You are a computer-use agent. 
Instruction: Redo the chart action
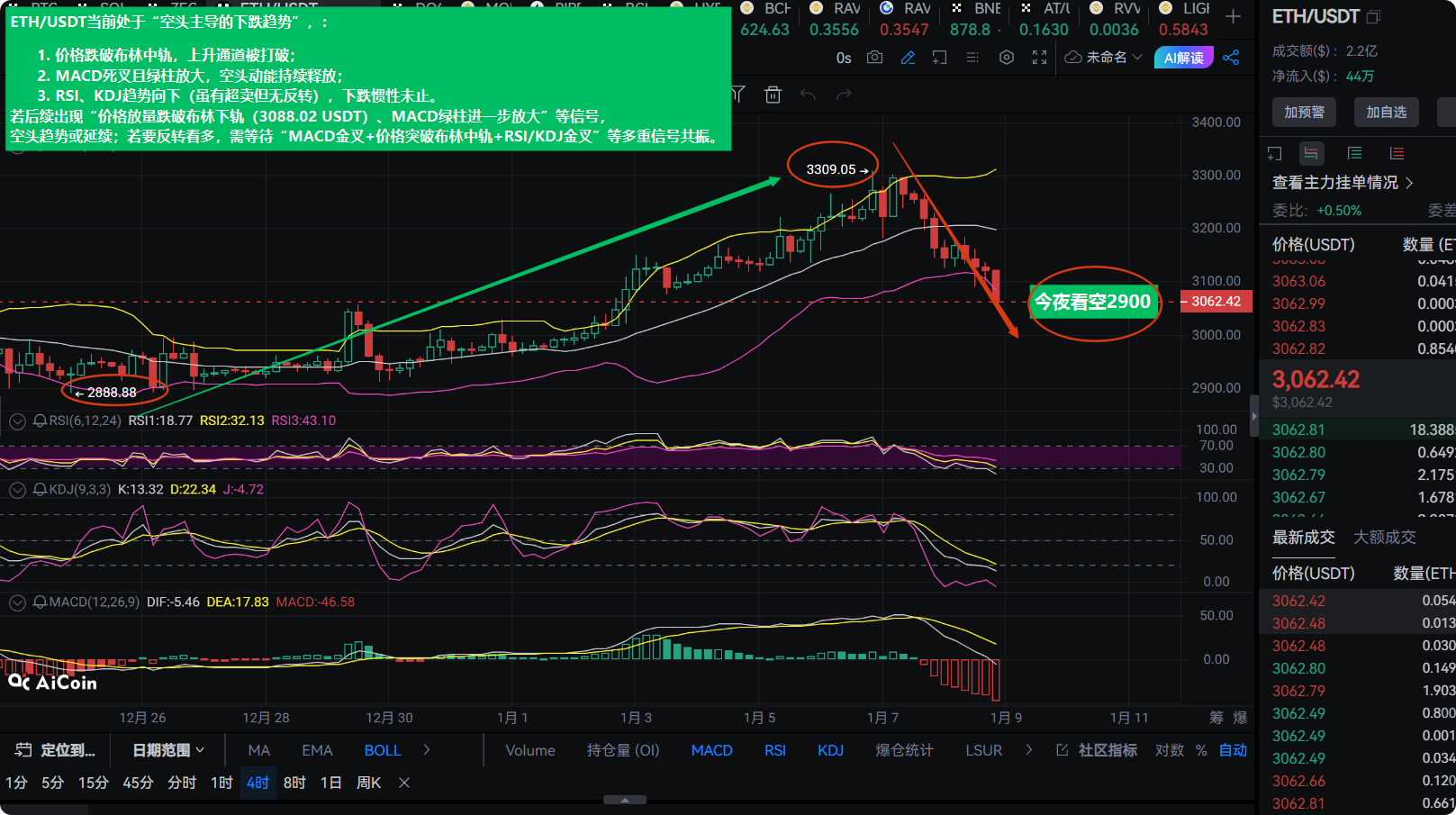(845, 94)
